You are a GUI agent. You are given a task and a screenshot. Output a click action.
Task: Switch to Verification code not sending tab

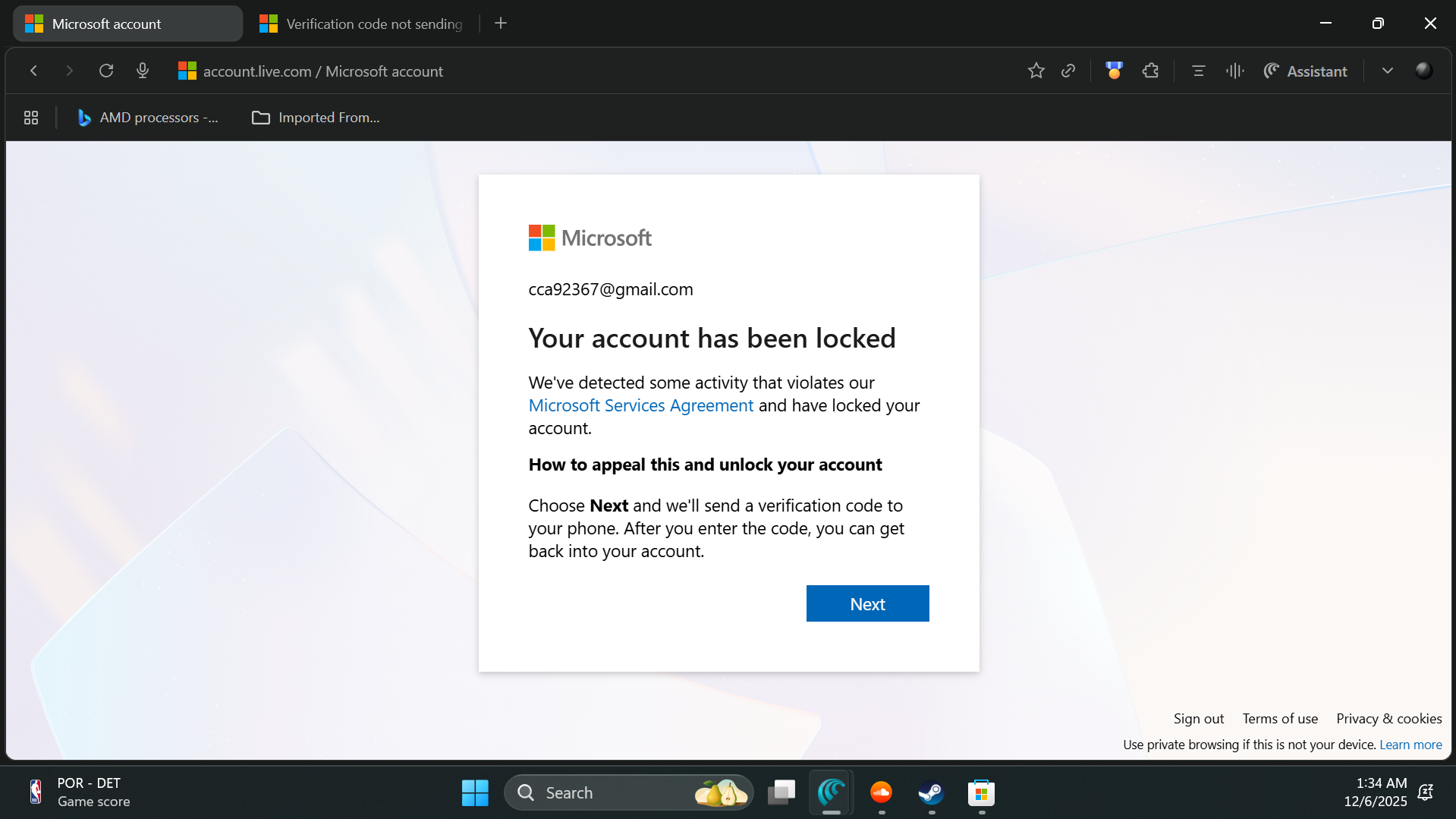coord(361,24)
